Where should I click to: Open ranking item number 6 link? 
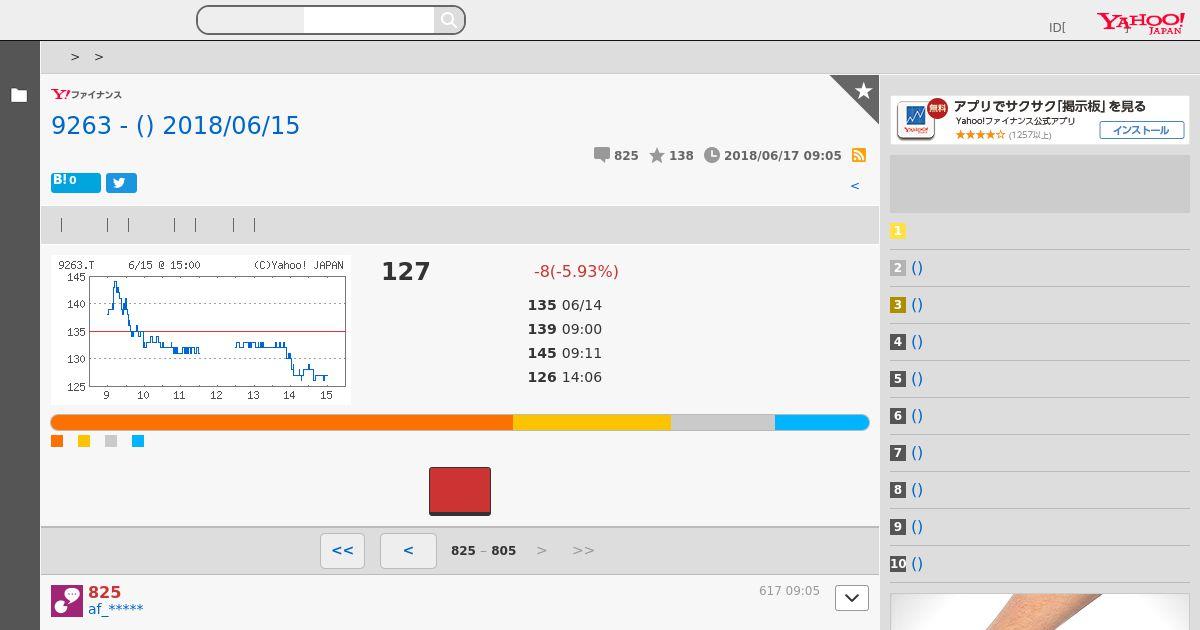[x=917, y=416]
